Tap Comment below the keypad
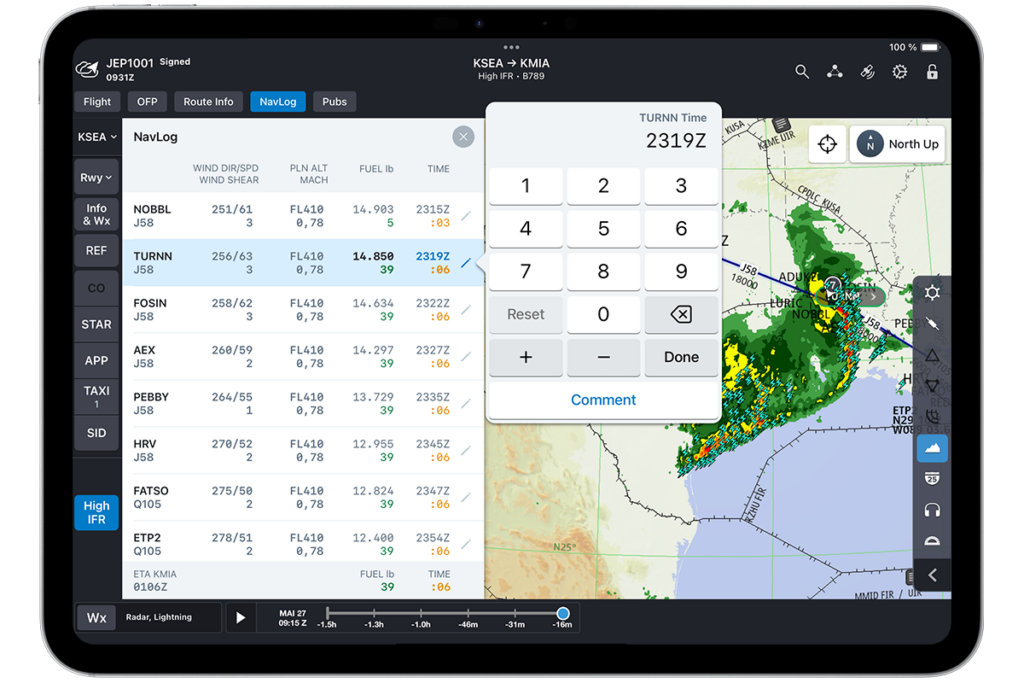The height and width of the screenshot is (683, 1024). tap(603, 399)
